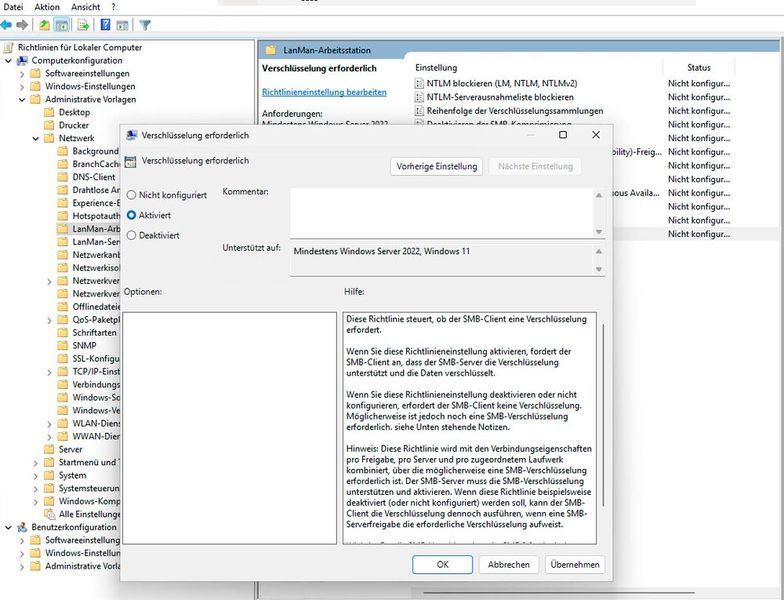The height and width of the screenshot is (600, 784).
Task: Close the Verschlüsselung erforderlich dialog
Action: tap(596, 134)
